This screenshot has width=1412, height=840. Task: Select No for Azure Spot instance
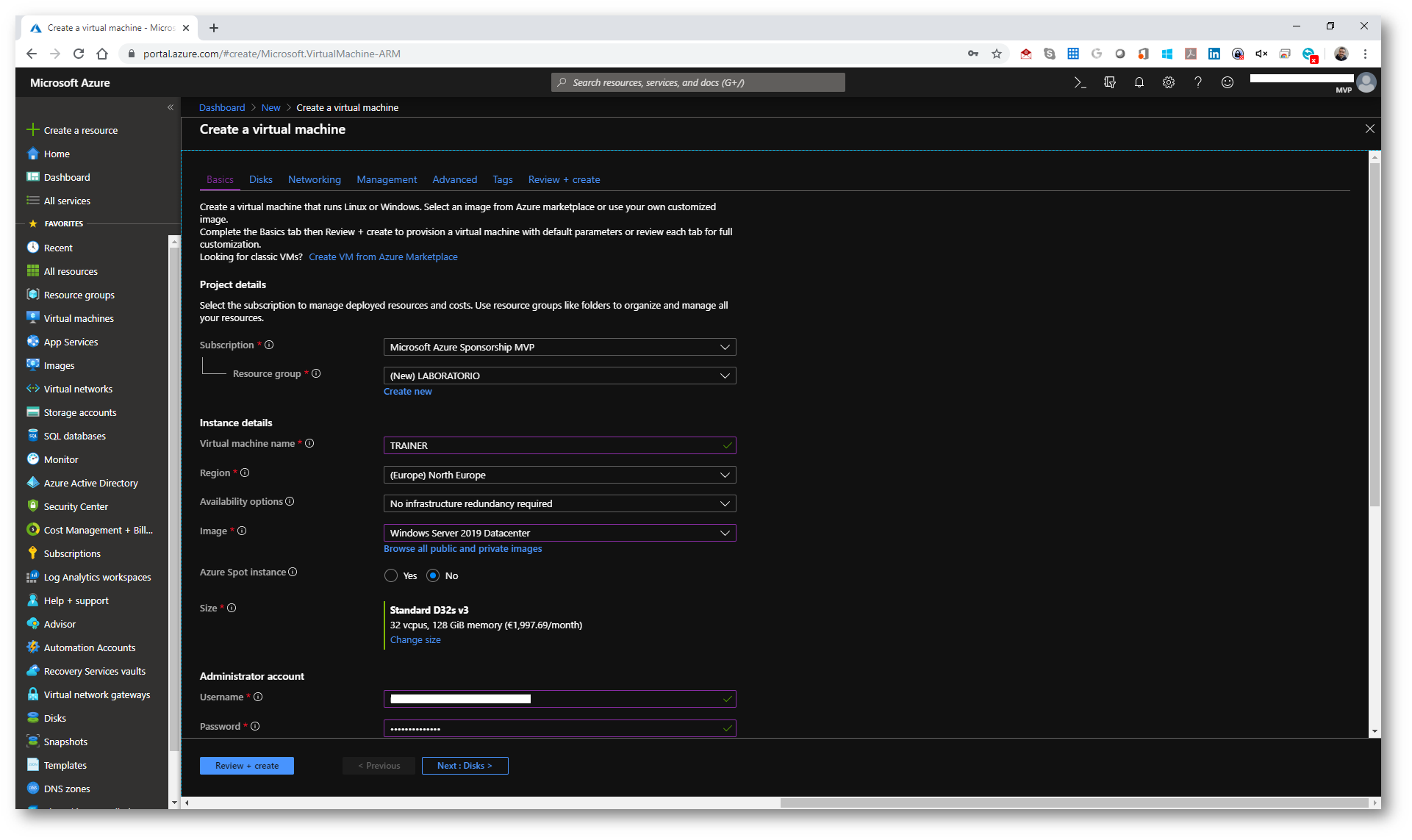433,575
